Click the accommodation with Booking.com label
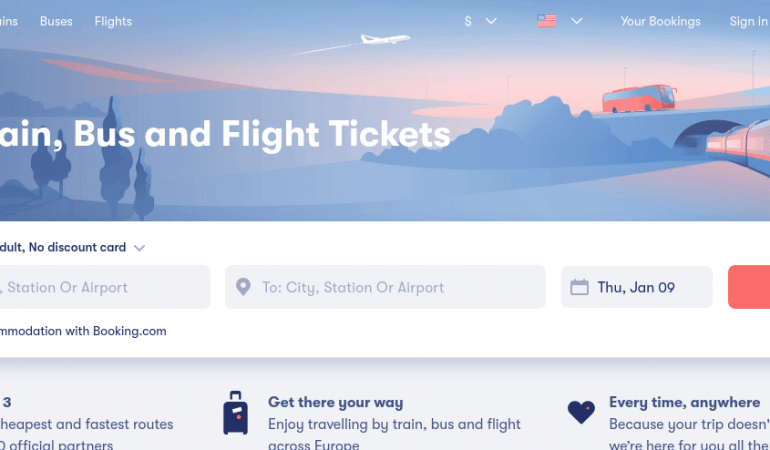 coord(83,331)
